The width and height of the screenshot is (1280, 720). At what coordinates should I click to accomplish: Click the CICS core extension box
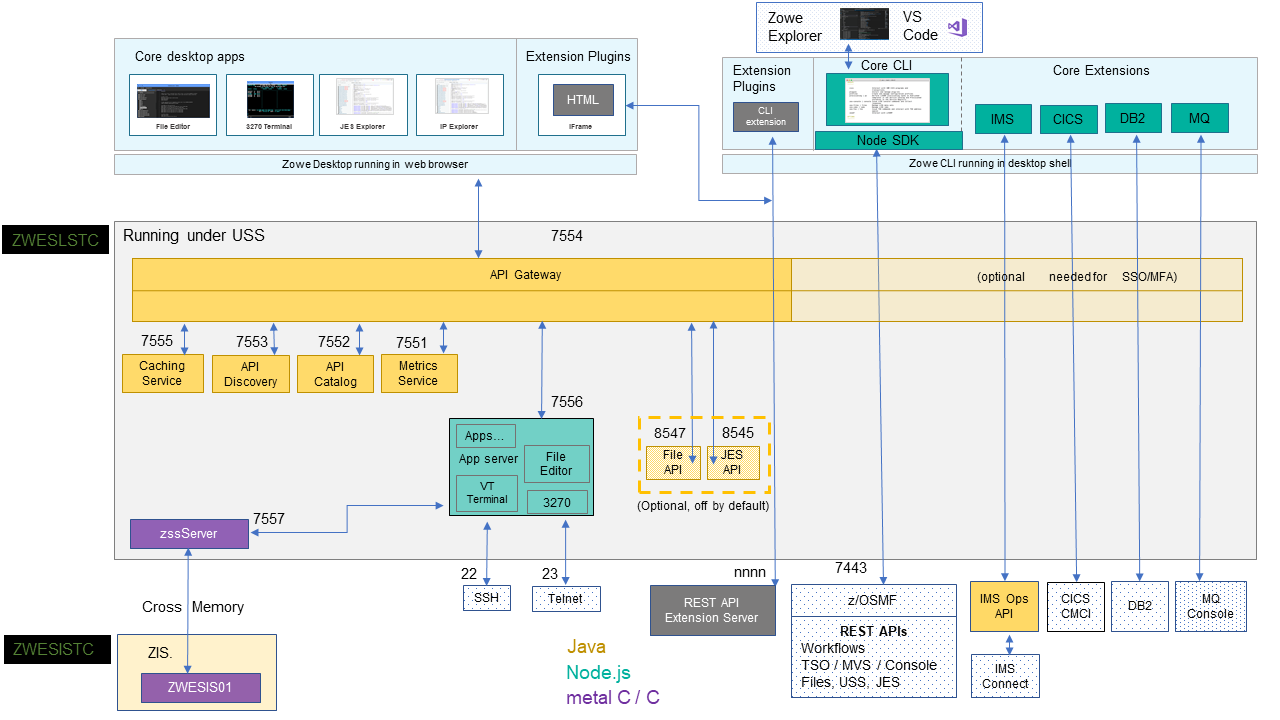(x=1068, y=119)
